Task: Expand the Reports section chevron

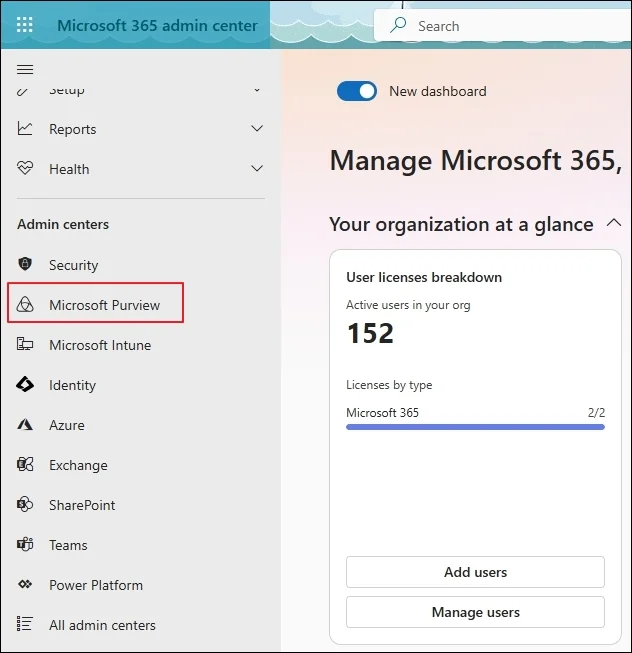Action: point(257,128)
